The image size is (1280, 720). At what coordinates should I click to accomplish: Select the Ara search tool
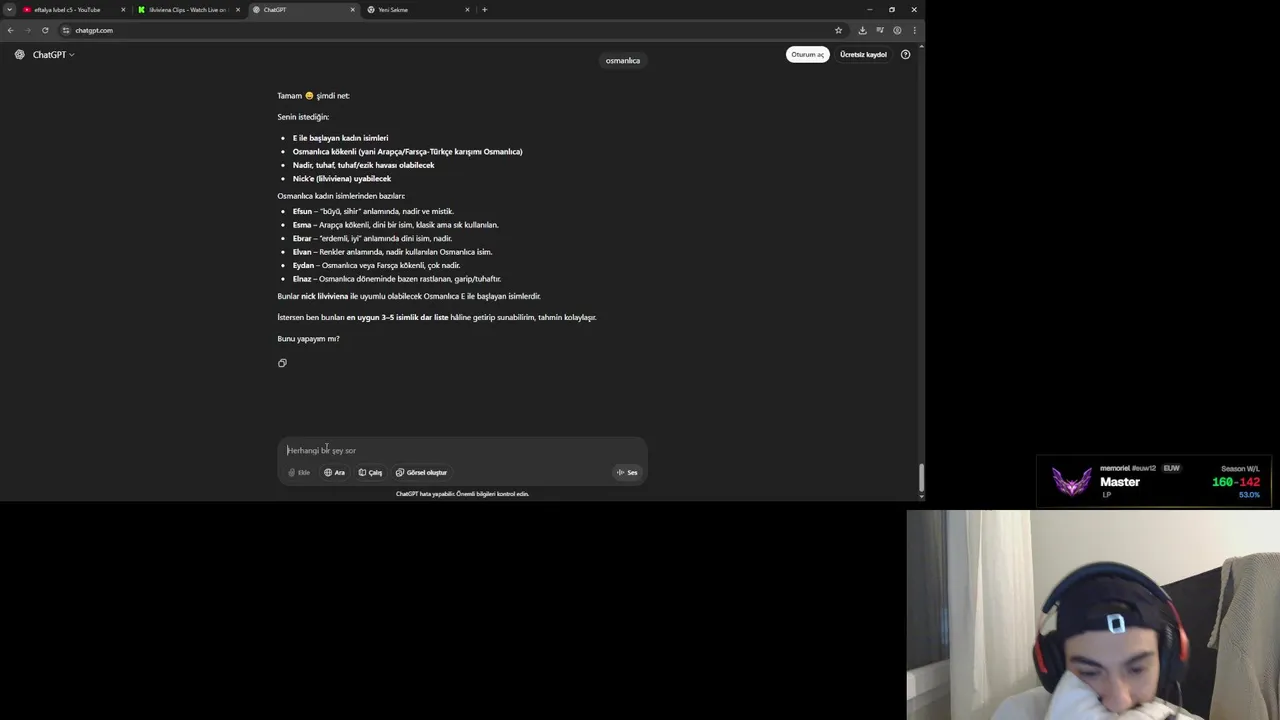[x=334, y=472]
